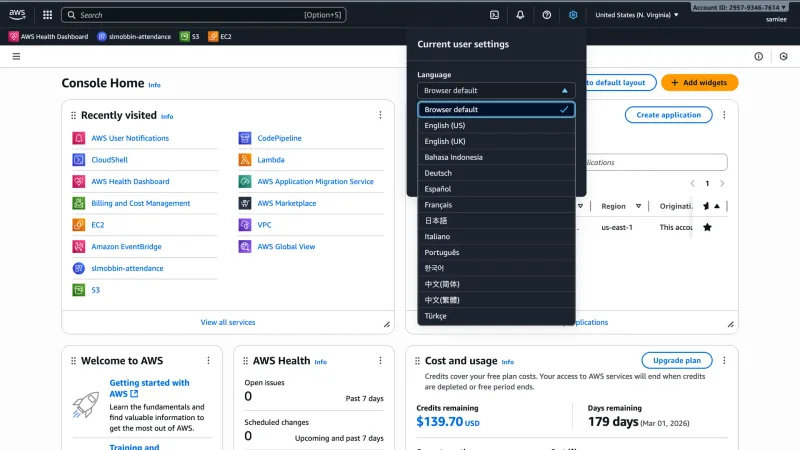Open the S3 shortcut in the favorites bar

click(x=189, y=36)
